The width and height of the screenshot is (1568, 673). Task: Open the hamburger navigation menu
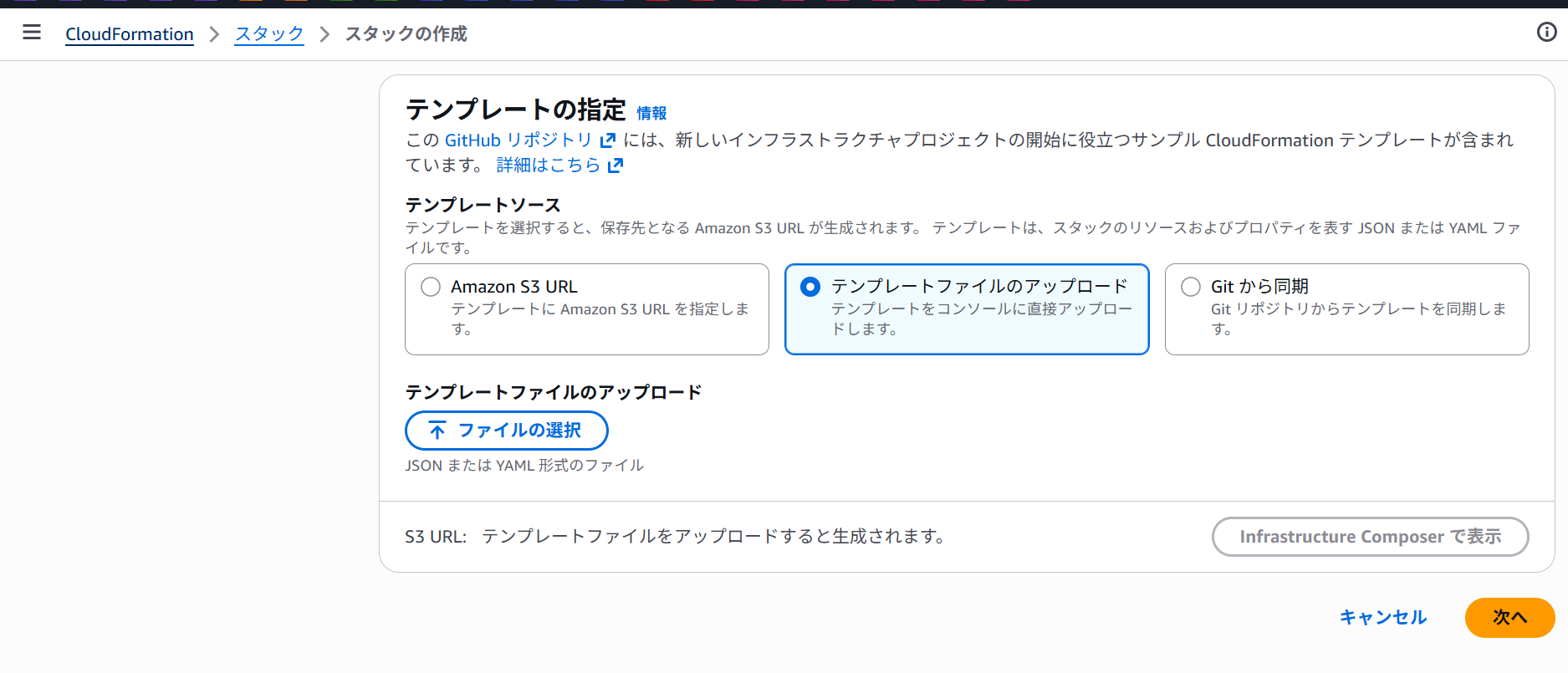tap(32, 33)
